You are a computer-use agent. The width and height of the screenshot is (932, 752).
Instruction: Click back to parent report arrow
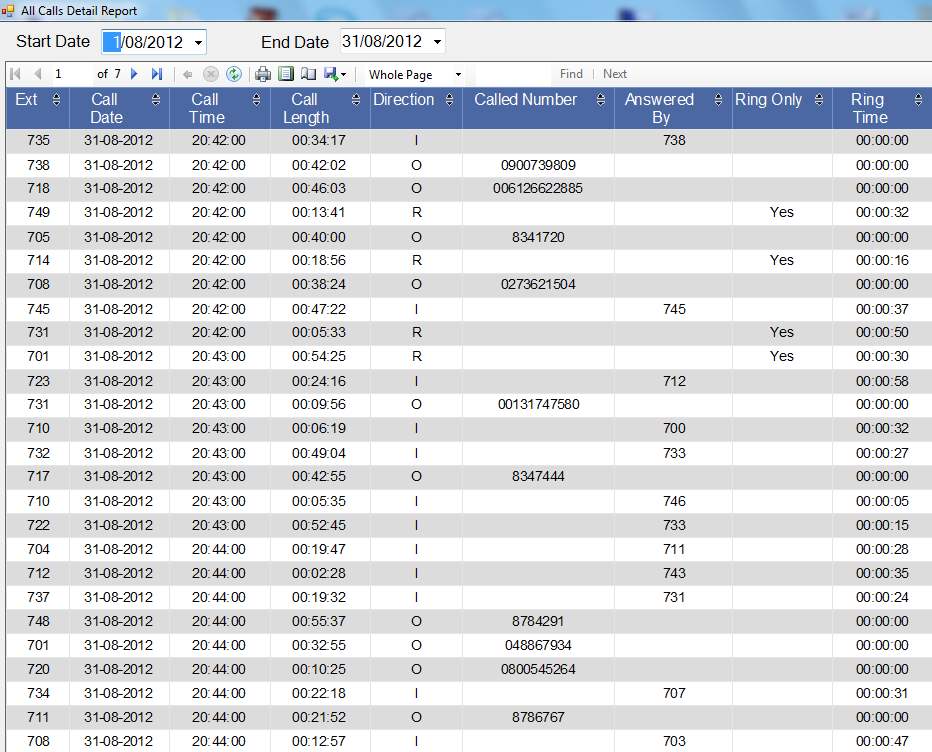188,74
